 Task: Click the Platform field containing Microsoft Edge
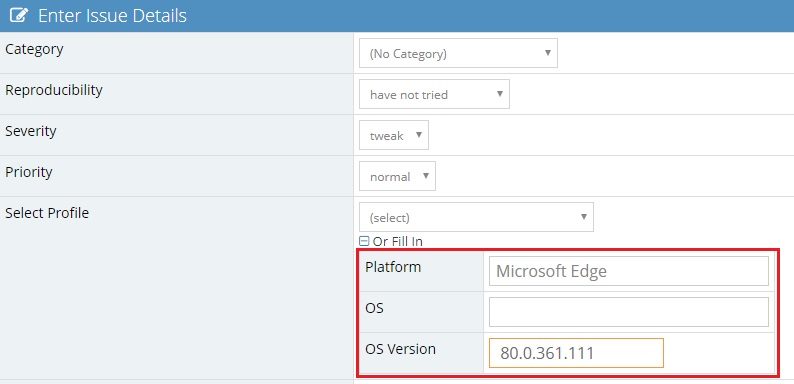629,271
